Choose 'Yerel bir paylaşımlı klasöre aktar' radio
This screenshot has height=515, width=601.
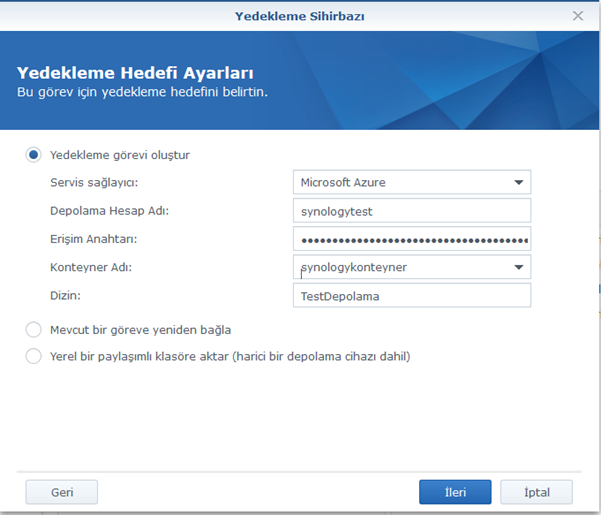tap(34, 356)
